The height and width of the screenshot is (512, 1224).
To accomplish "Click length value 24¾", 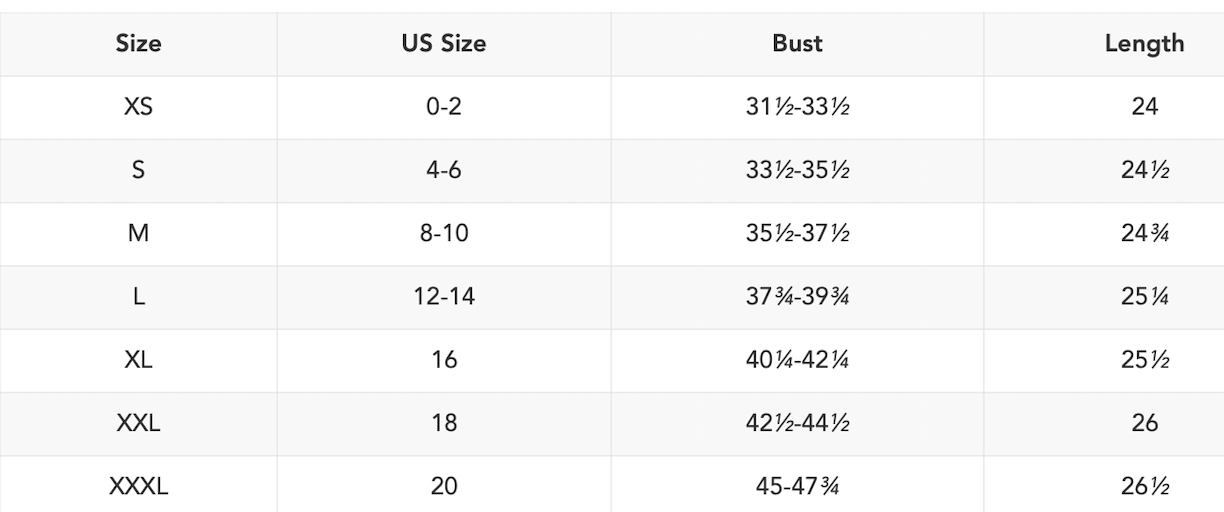I will click(1144, 233).
